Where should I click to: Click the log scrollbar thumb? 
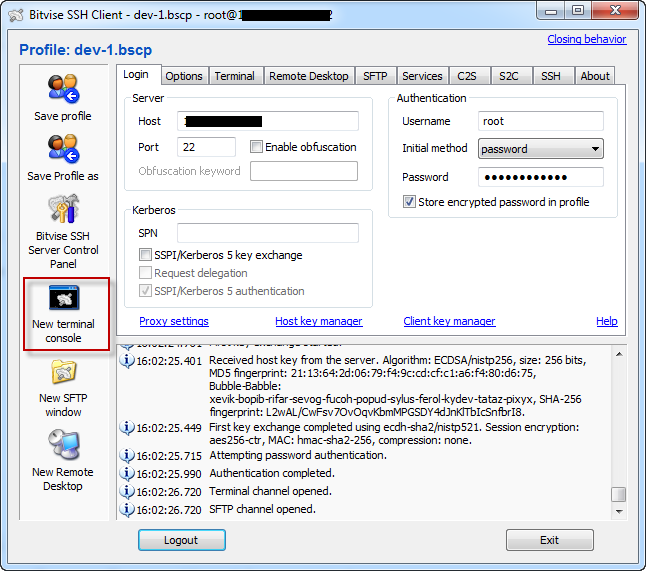tap(619, 494)
